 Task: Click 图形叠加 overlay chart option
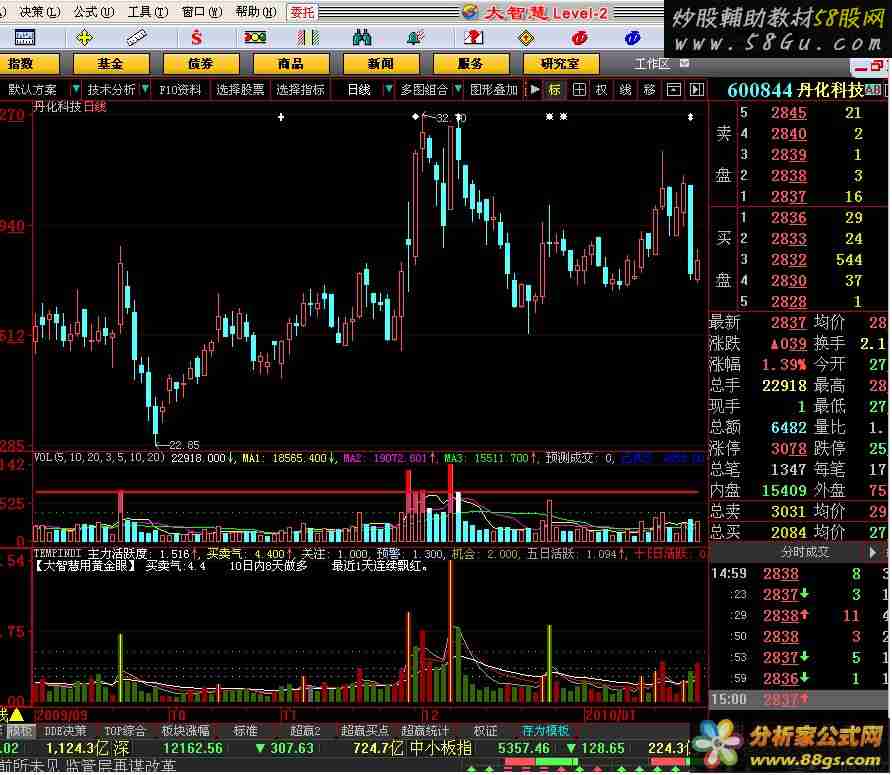(x=494, y=90)
